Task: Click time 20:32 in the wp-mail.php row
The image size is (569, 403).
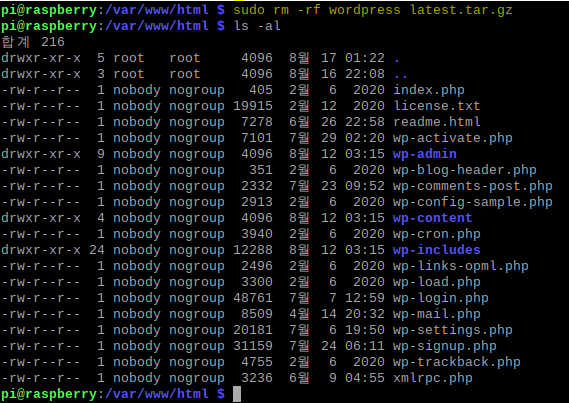Action: [365, 314]
